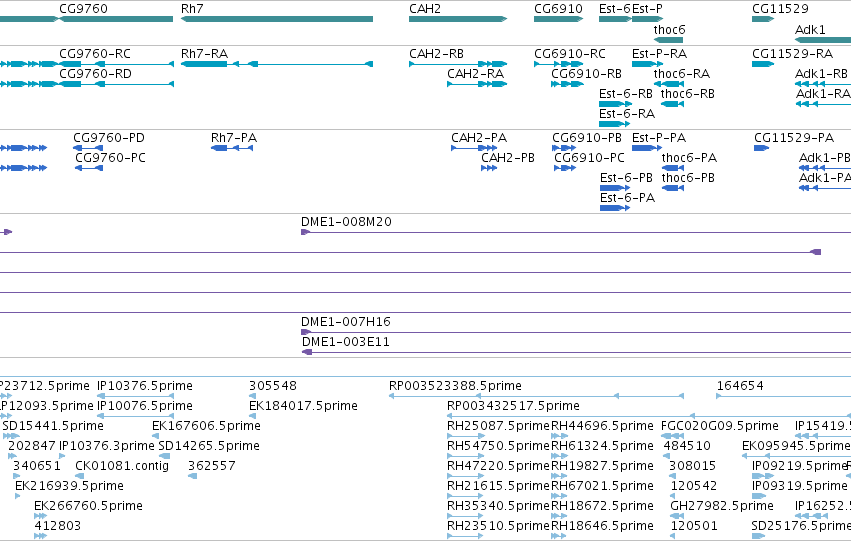
Task: Click the EK095945.5prime EST label
Action: pyautogui.click(x=796, y=446)
